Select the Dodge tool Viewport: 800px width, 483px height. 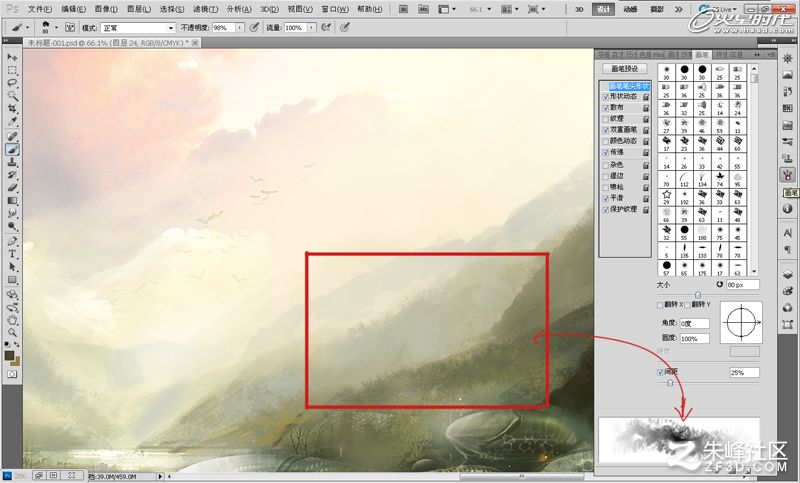pos(12,226)
